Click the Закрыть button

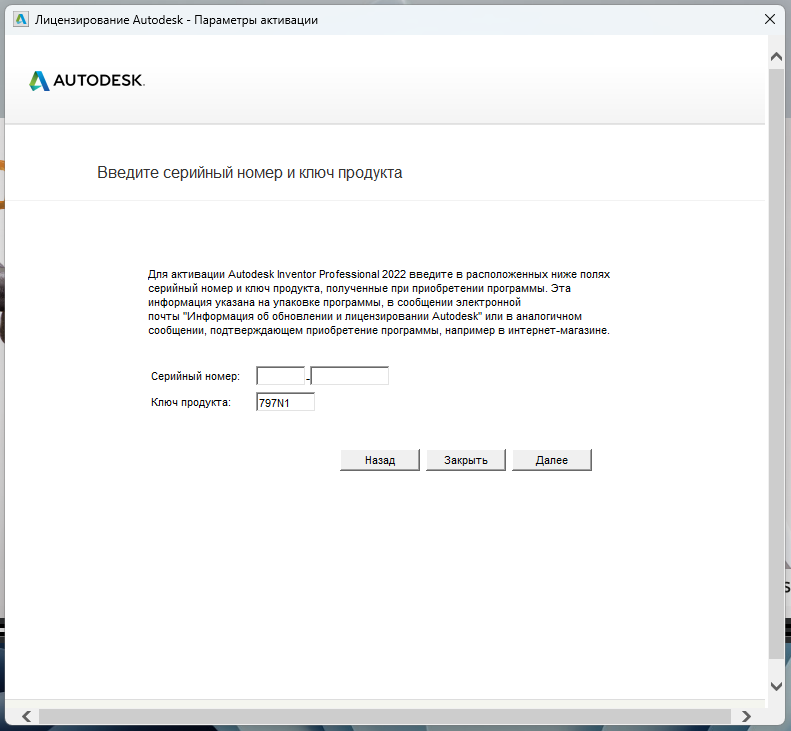point(466,460)
